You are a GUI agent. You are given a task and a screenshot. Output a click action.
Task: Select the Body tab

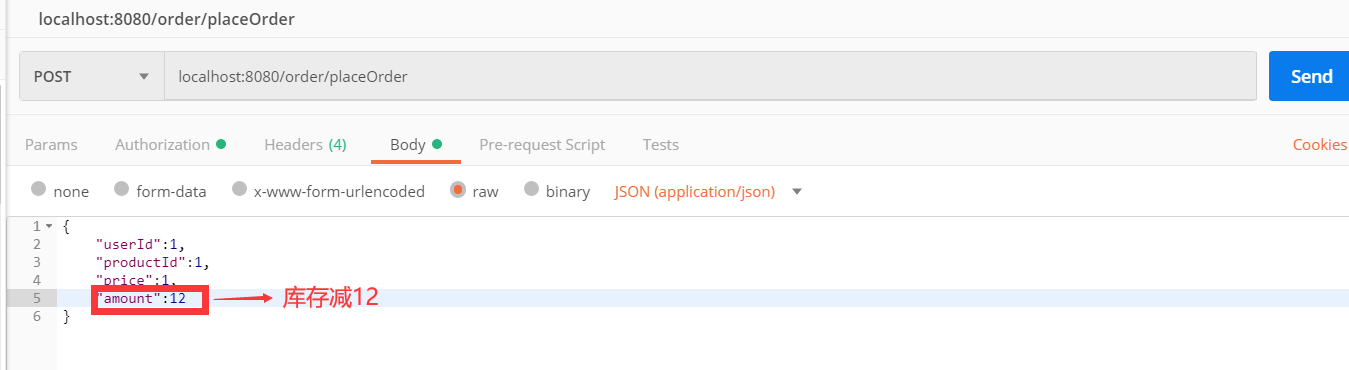coord(416,144)
